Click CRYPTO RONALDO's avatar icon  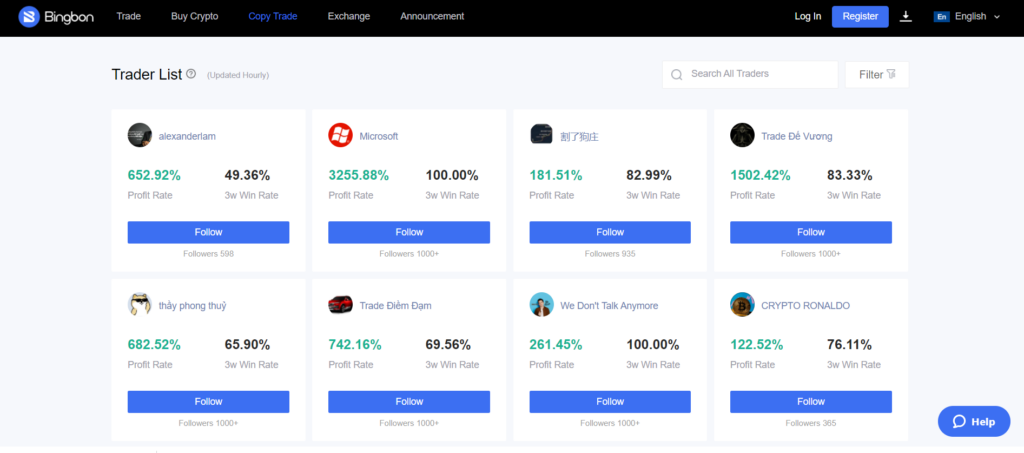[742, 305]
